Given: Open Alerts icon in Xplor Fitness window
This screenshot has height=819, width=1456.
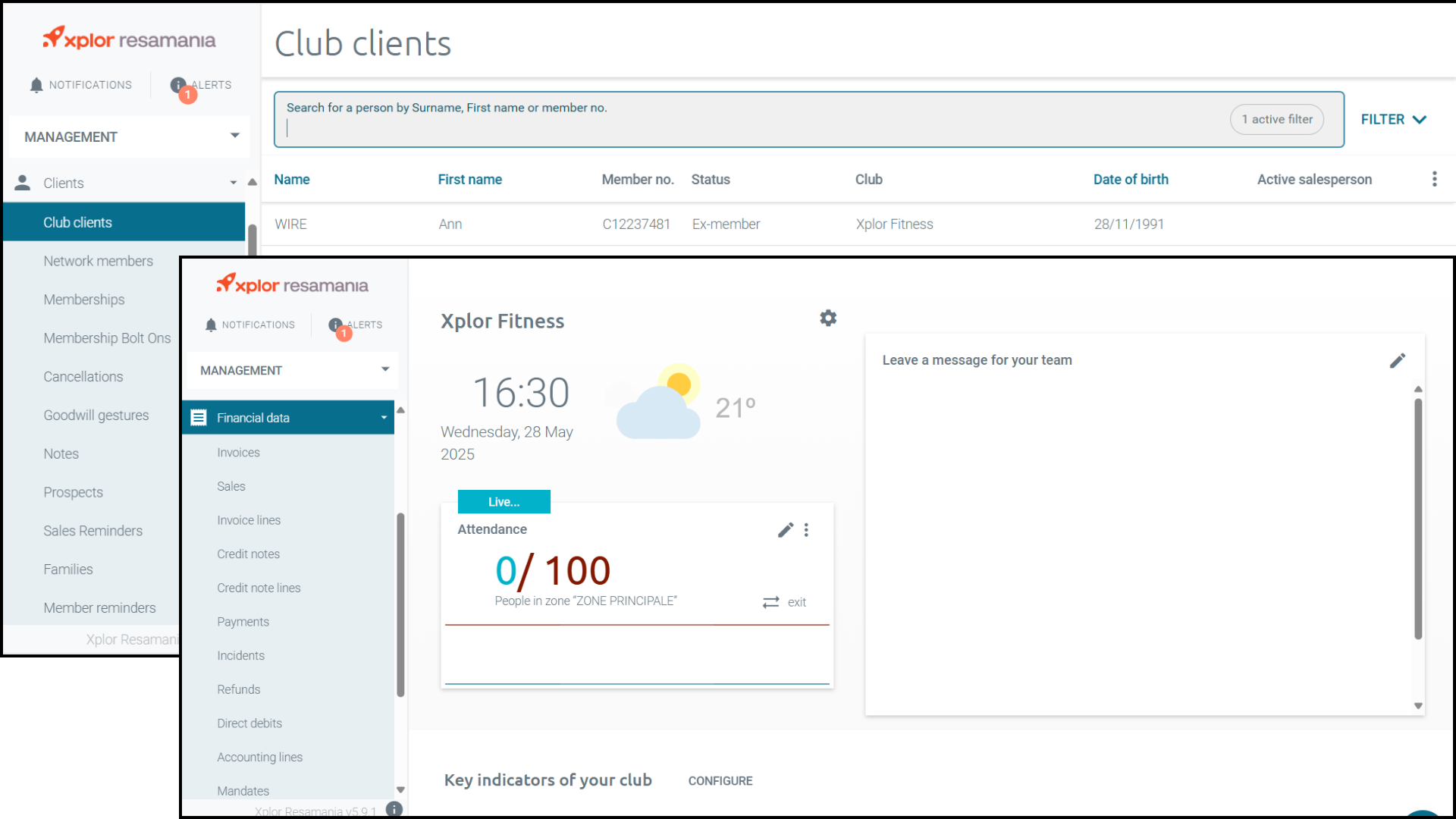Looking at the screenshot, I should [x=335, y=325].
